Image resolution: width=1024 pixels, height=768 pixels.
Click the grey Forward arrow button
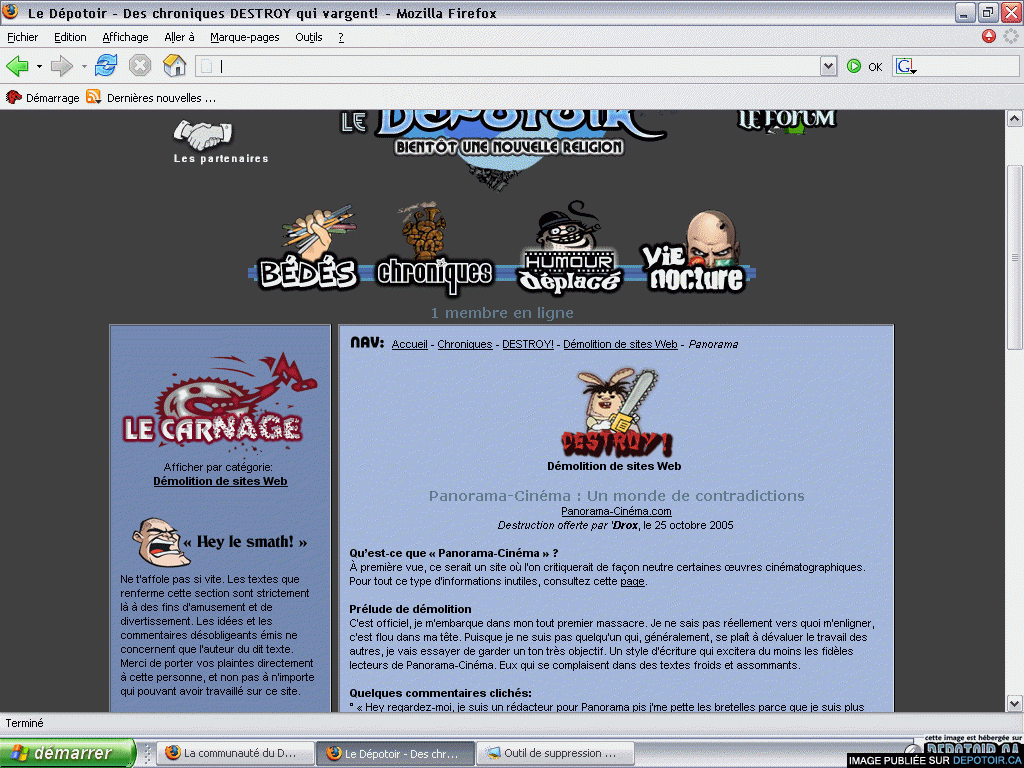(x=61, y=66)
